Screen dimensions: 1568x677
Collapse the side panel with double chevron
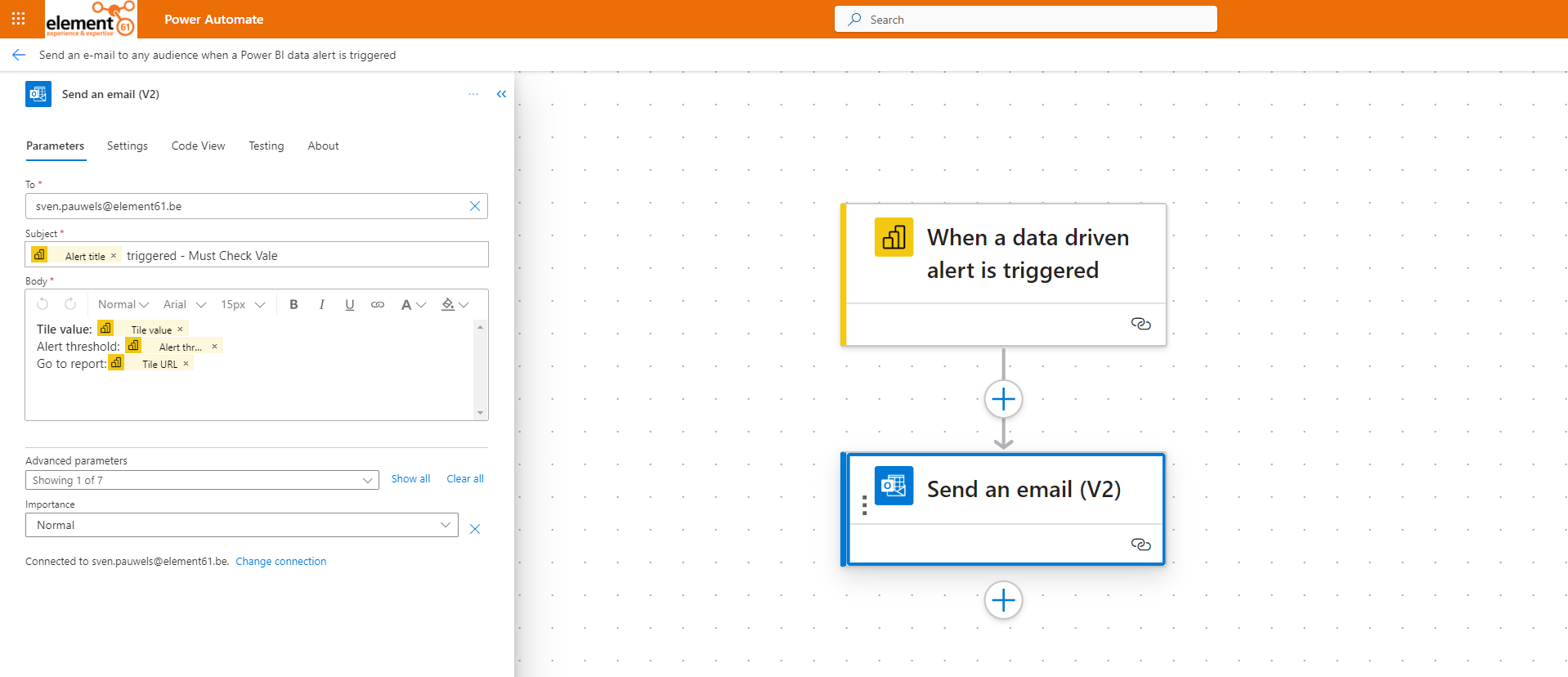501,94
